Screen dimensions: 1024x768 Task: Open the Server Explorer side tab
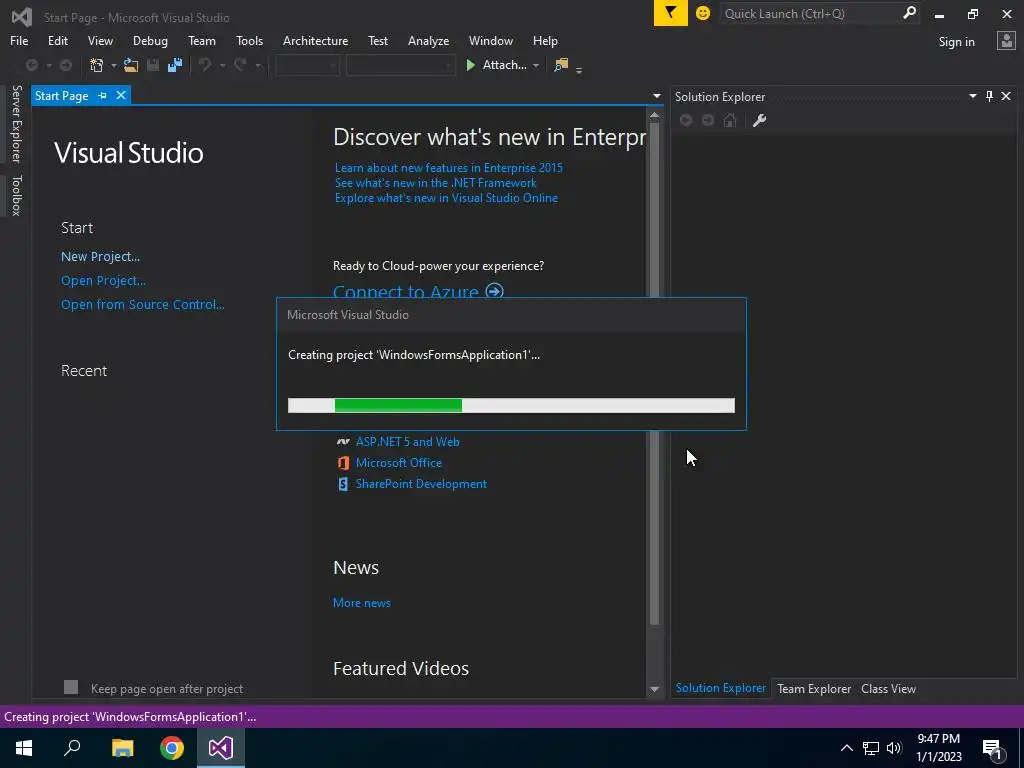[16, 123]
